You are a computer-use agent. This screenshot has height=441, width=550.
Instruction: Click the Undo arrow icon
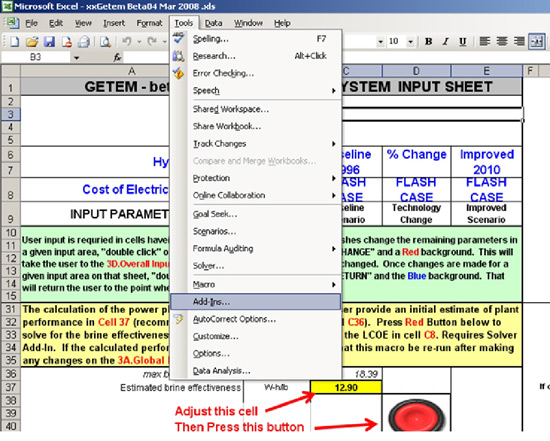tap(127, 42)
